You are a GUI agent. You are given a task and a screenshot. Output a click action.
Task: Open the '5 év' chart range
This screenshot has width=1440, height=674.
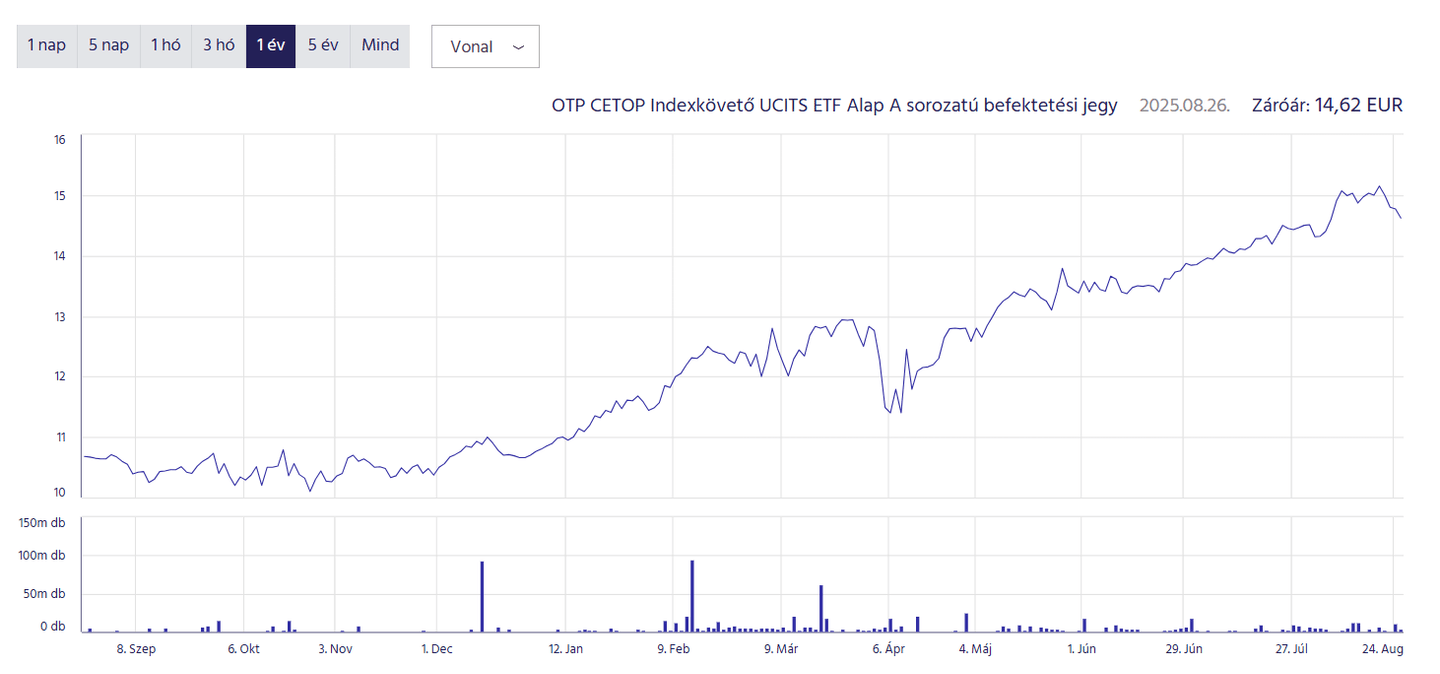tap(322, 45)
